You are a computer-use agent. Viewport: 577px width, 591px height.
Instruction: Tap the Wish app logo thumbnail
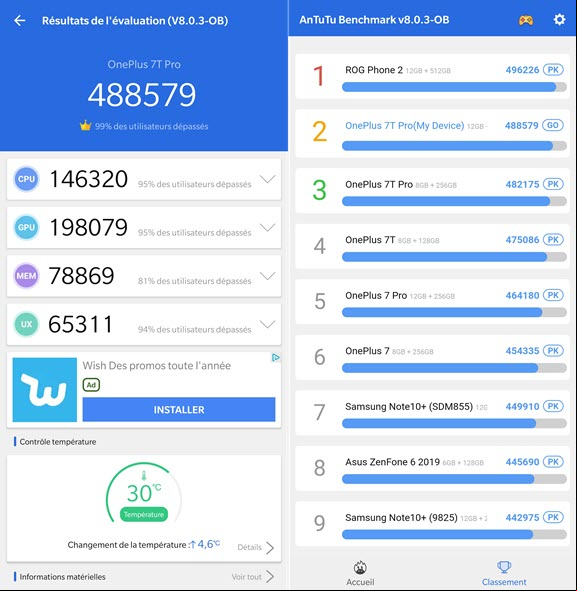pyautogui.click(x=44, y=390)
